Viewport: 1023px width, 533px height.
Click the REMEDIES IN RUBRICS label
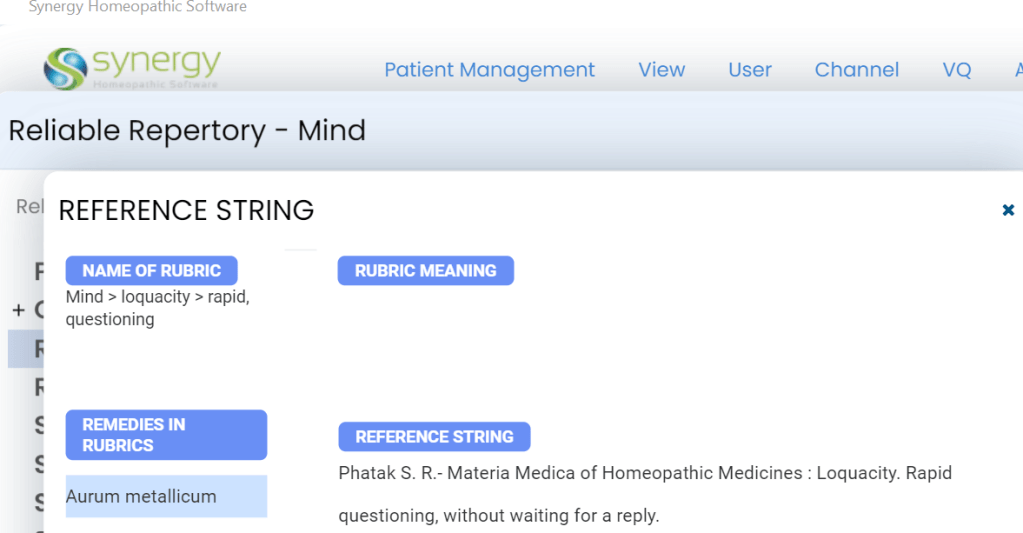pyautogui.click(x=166, y=435)
